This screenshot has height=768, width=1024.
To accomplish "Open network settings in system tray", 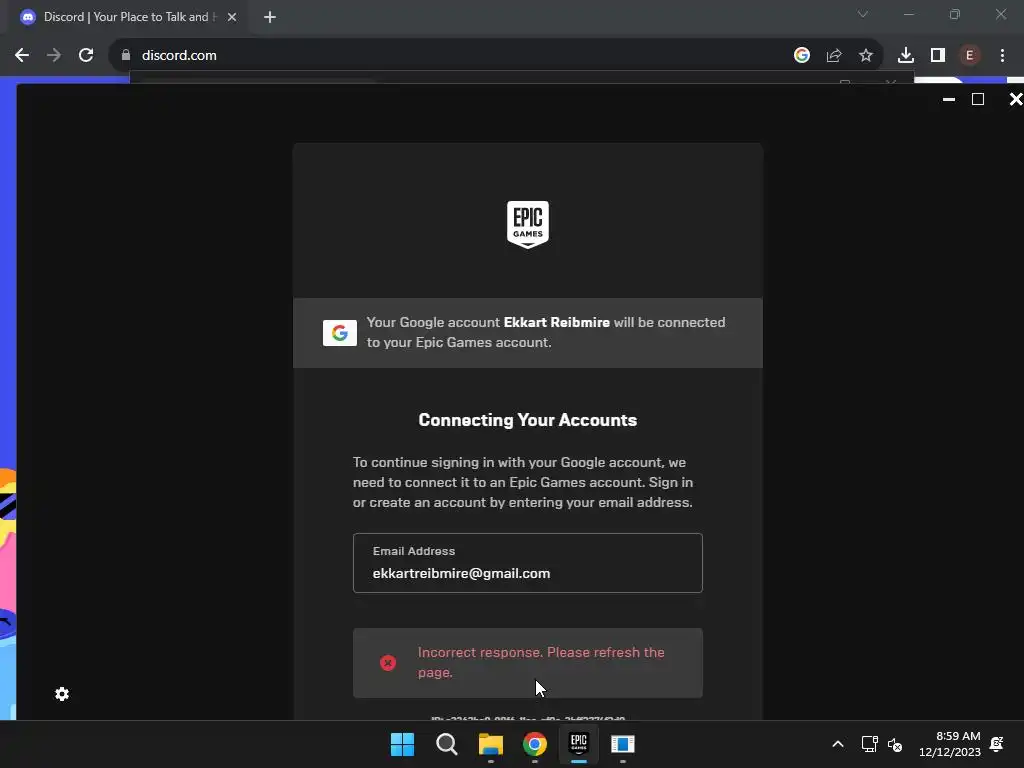I will (869, 744).
